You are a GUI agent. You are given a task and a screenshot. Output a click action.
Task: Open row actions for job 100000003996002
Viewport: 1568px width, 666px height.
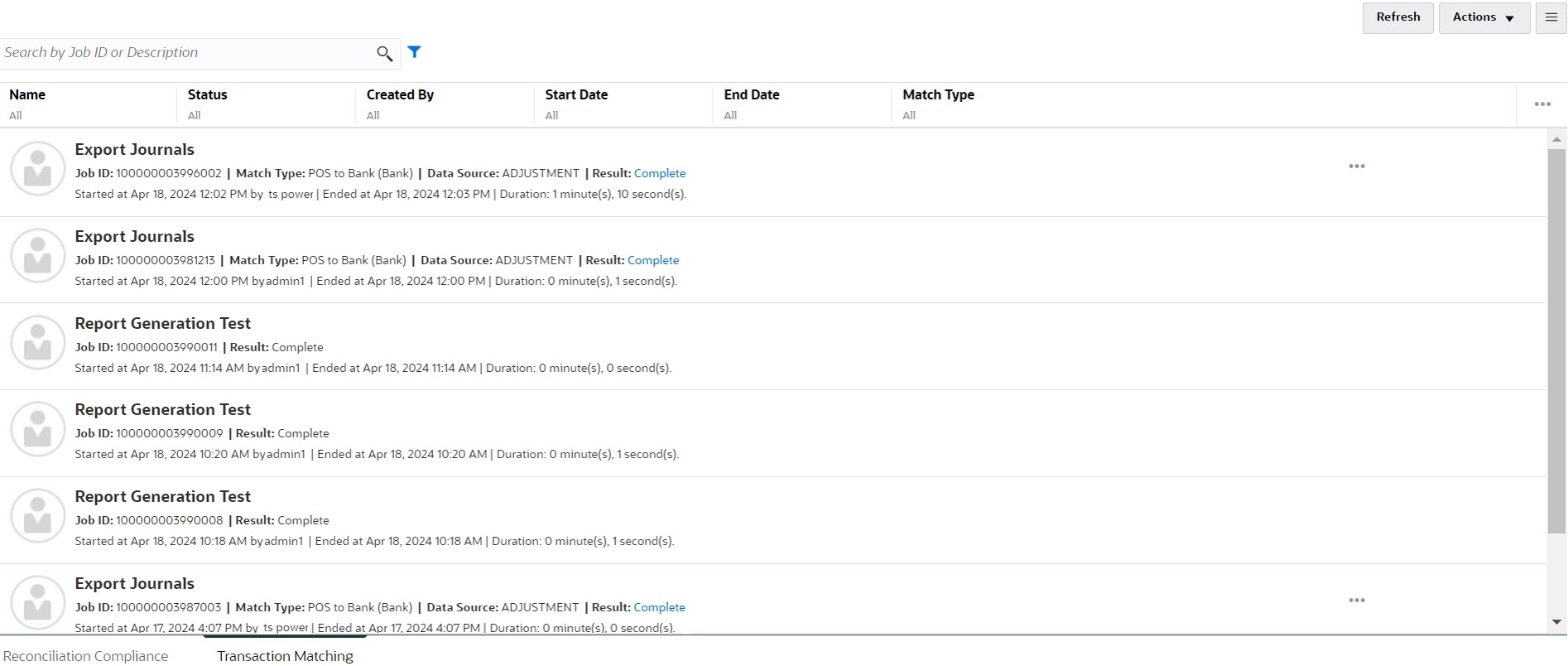point(1356,166)
